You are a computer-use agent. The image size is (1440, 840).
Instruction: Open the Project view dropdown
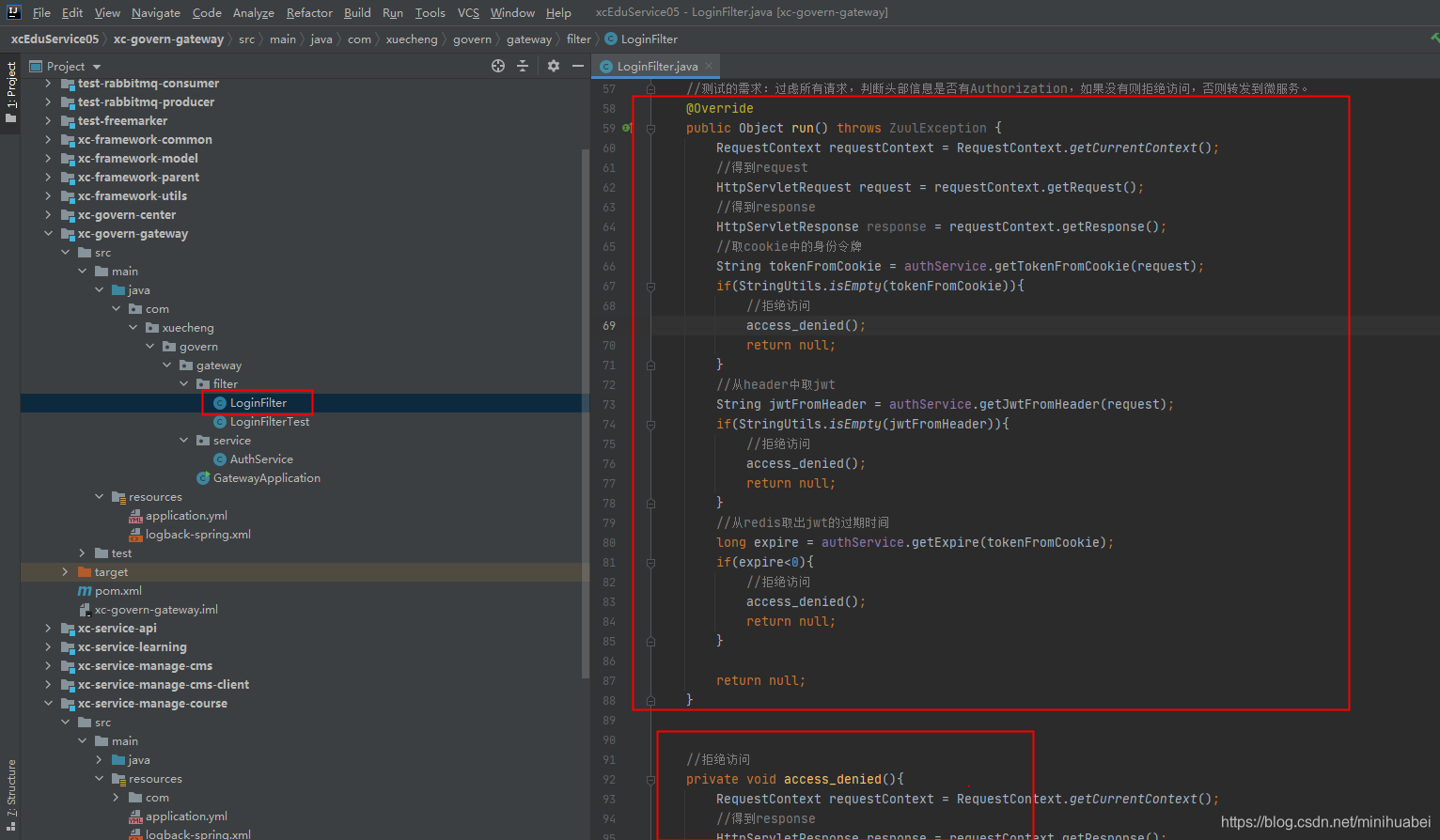(x=97, y=67)
